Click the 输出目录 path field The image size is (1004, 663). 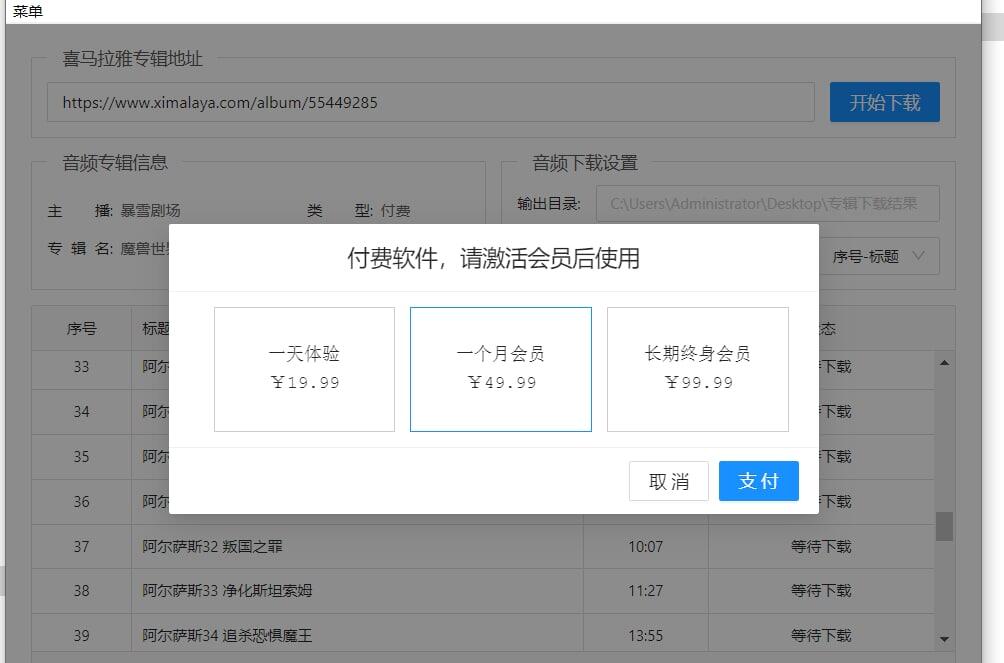(x=767, y=203)
